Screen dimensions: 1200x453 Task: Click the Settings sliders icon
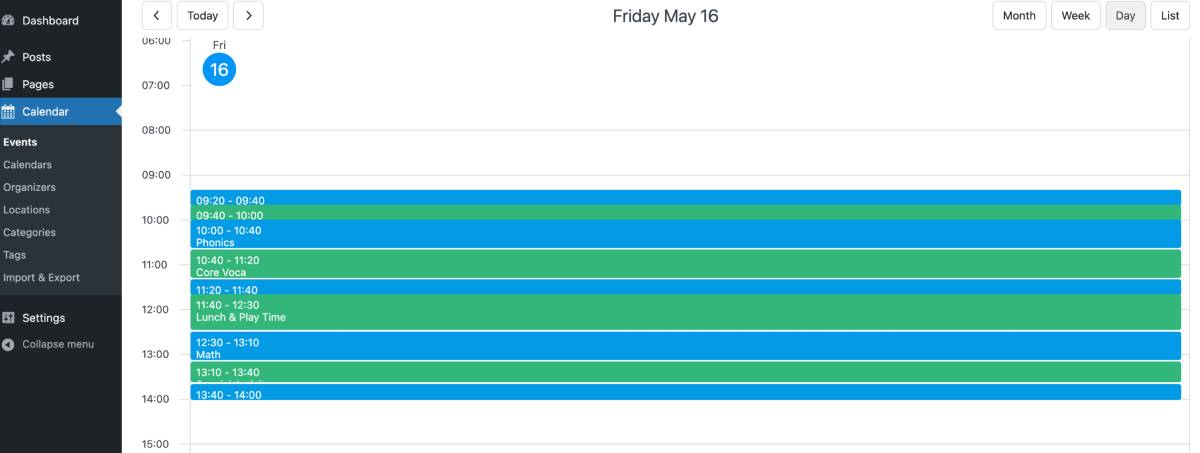click(x=8, y=318)
